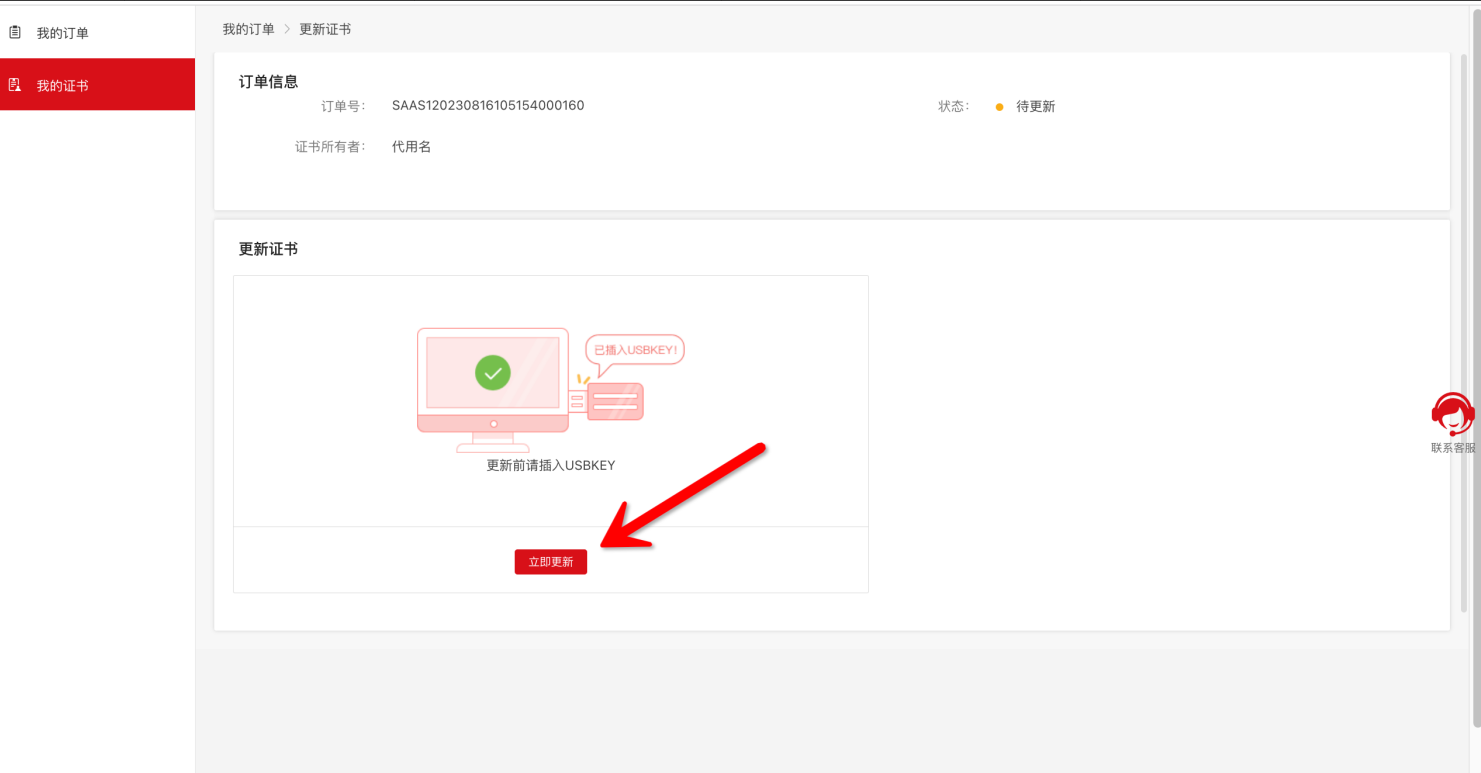
Task: Click the green checkmark on the monitor
Action: pos(492,373)
